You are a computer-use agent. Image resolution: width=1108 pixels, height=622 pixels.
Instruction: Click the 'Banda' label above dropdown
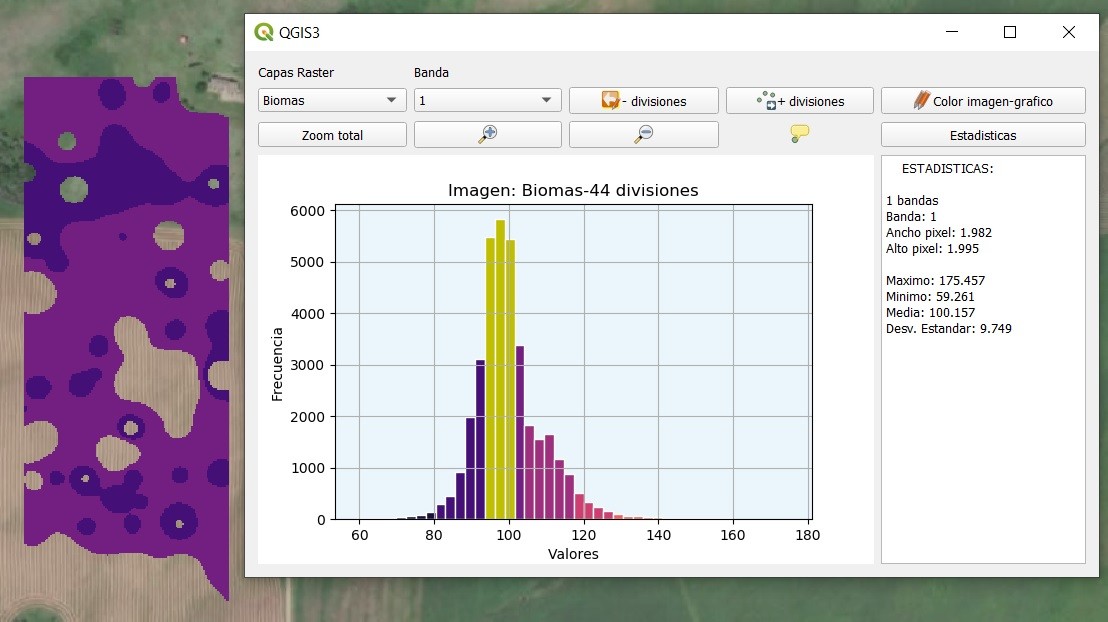[x=431, y=73]
